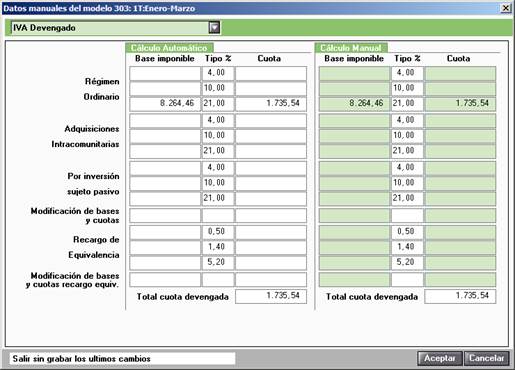Click manual Modificación de bases y cuotas tipo
515x370 pixels.
(x=407, y=215)
